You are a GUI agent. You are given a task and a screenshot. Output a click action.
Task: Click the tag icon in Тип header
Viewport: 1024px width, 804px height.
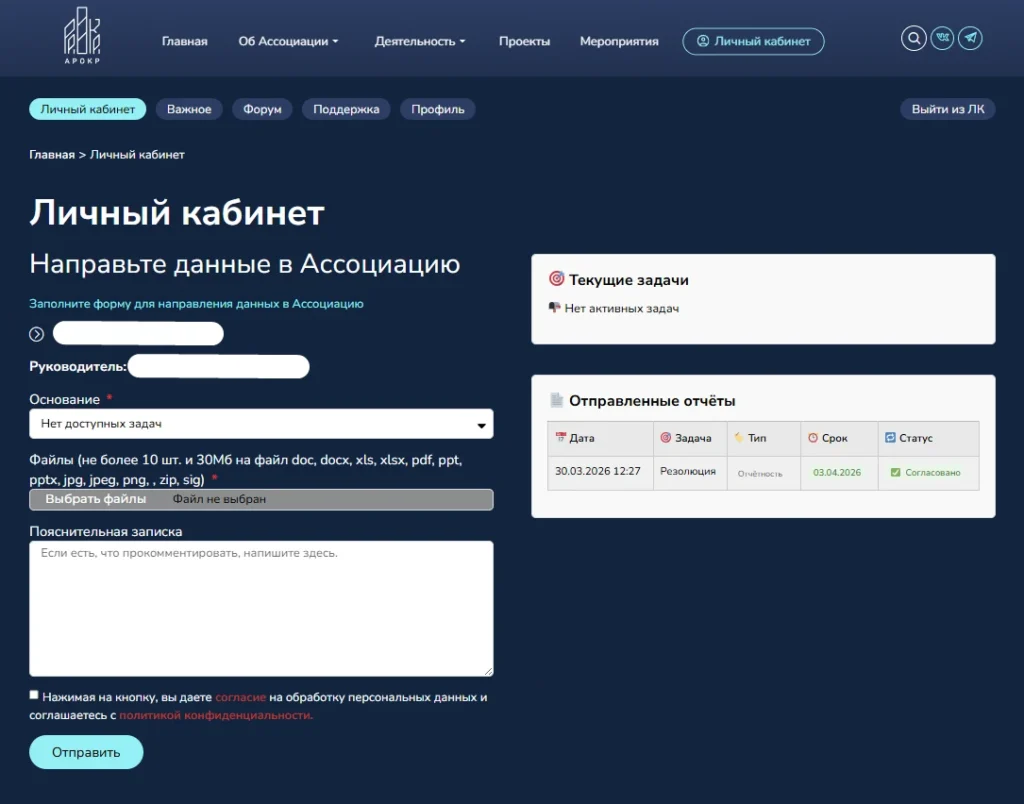pos(739,438)
